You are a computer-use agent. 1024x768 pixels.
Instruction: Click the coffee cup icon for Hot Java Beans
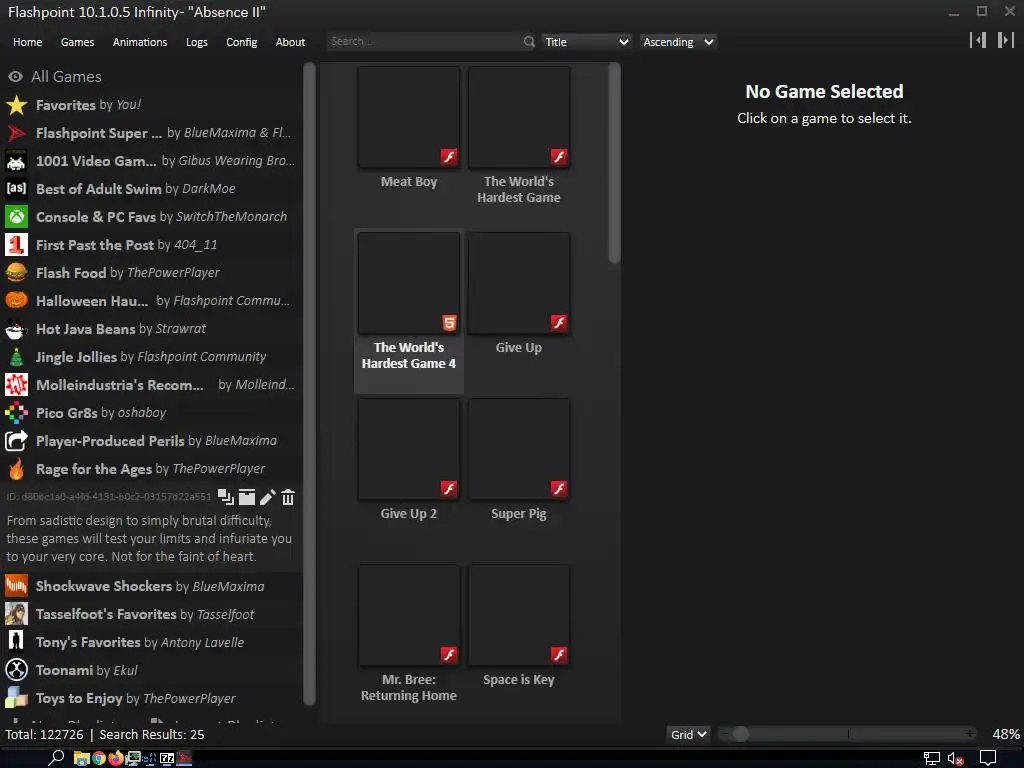16,329
